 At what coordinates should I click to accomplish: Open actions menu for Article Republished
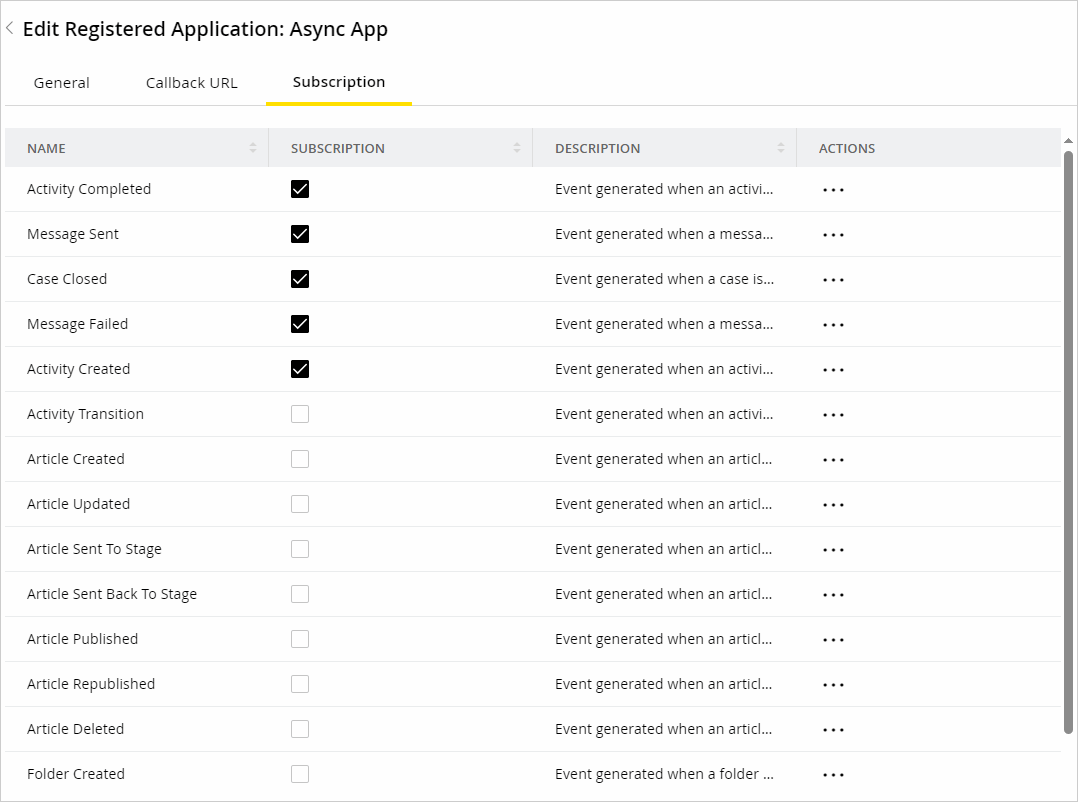pos(833,685)
